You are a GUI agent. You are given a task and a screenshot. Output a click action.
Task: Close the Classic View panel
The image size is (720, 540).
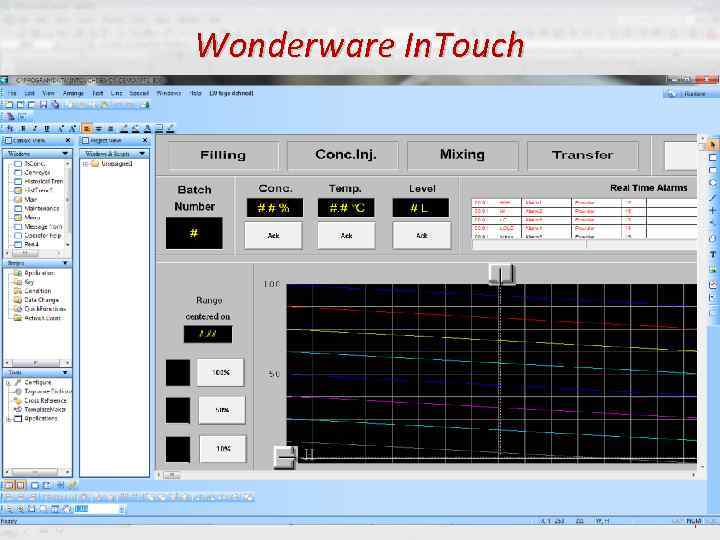(68, 140)
